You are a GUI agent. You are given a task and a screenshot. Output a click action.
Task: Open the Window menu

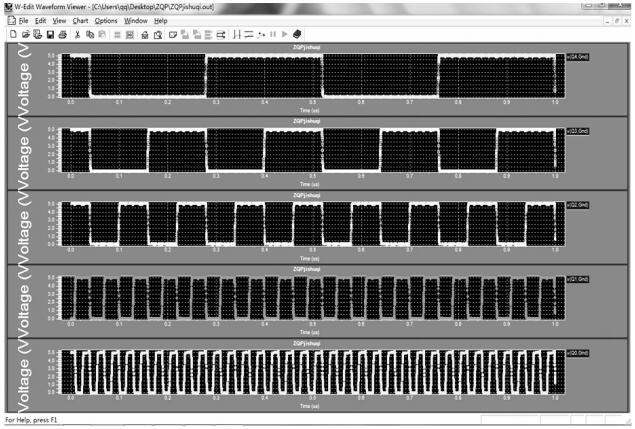coord(136,21)
